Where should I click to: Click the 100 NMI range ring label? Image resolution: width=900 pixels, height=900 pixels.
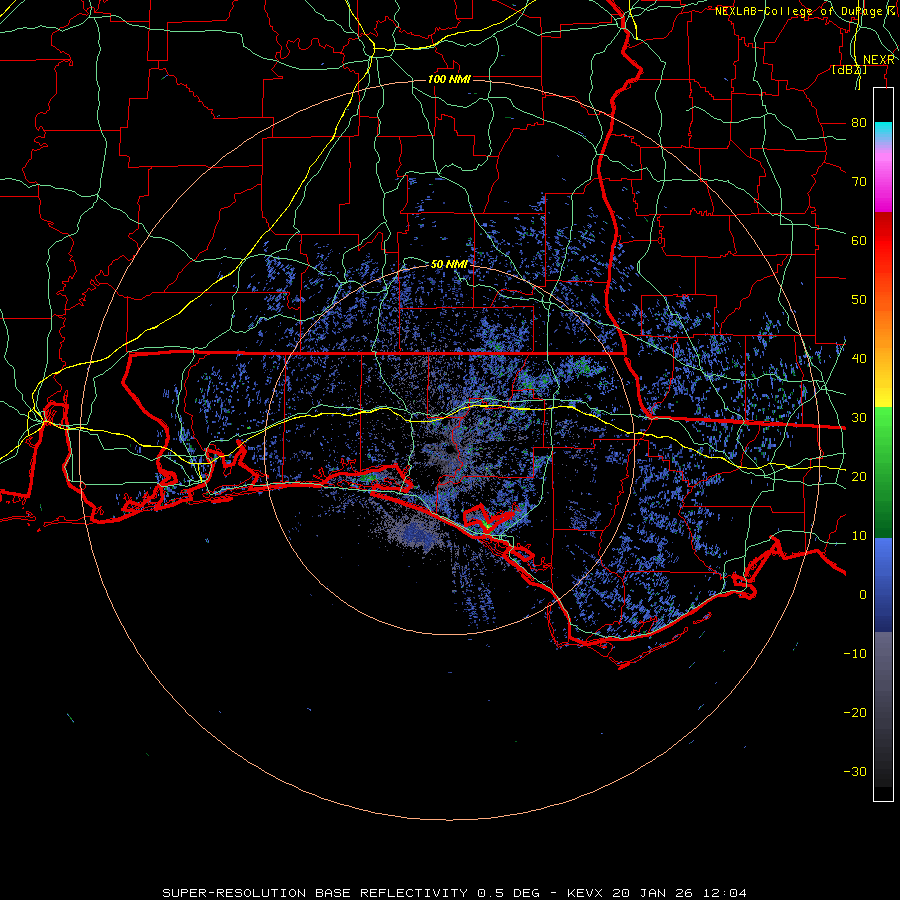pyautogui.click(x=449, y=79)
